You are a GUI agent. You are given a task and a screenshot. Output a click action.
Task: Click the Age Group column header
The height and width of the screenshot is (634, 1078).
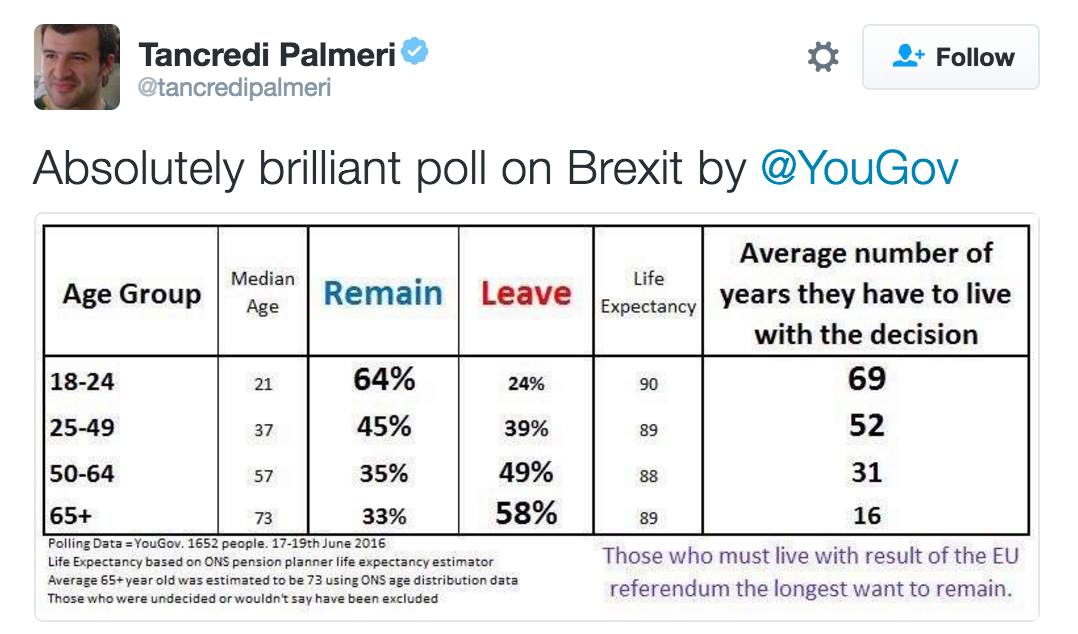[x=131, y=294]
